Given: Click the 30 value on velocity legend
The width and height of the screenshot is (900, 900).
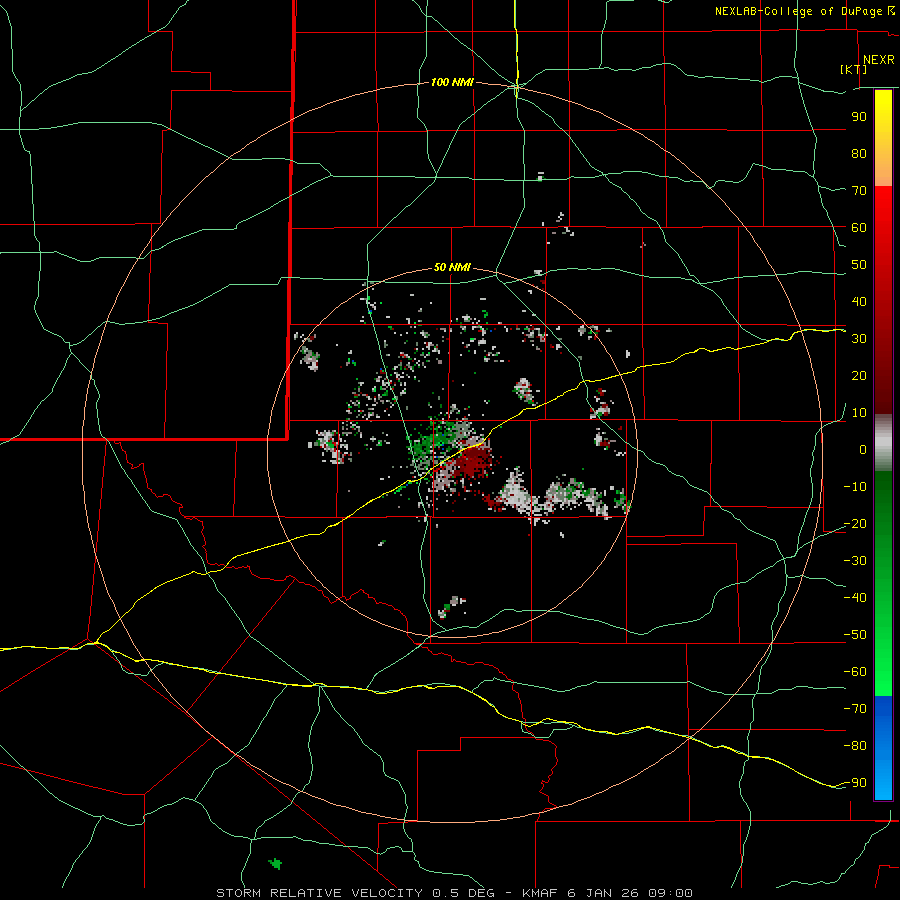Looking at the screenshot, I should coord(859,339).
